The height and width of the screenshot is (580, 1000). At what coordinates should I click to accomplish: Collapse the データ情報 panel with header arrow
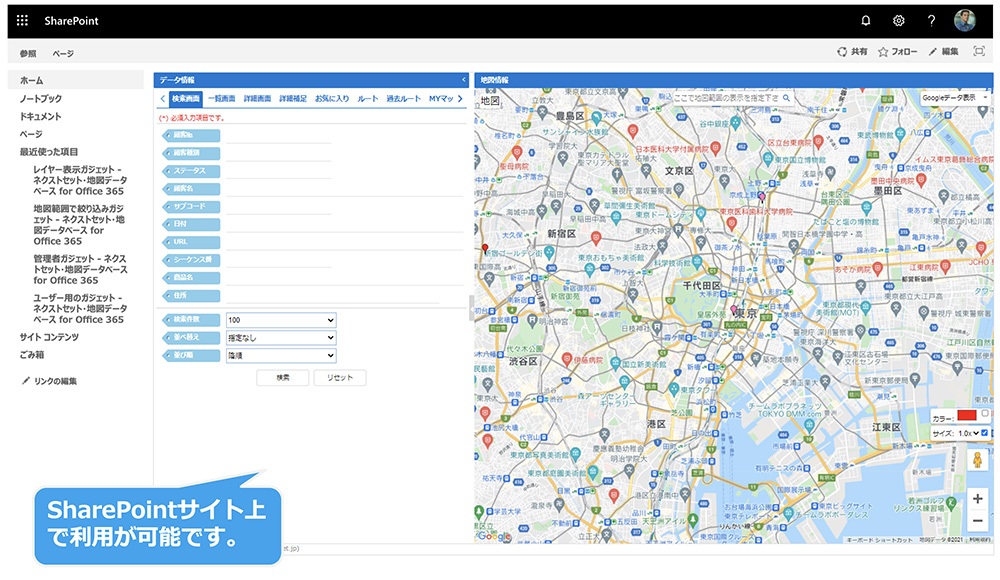click(x=464, y=80)
